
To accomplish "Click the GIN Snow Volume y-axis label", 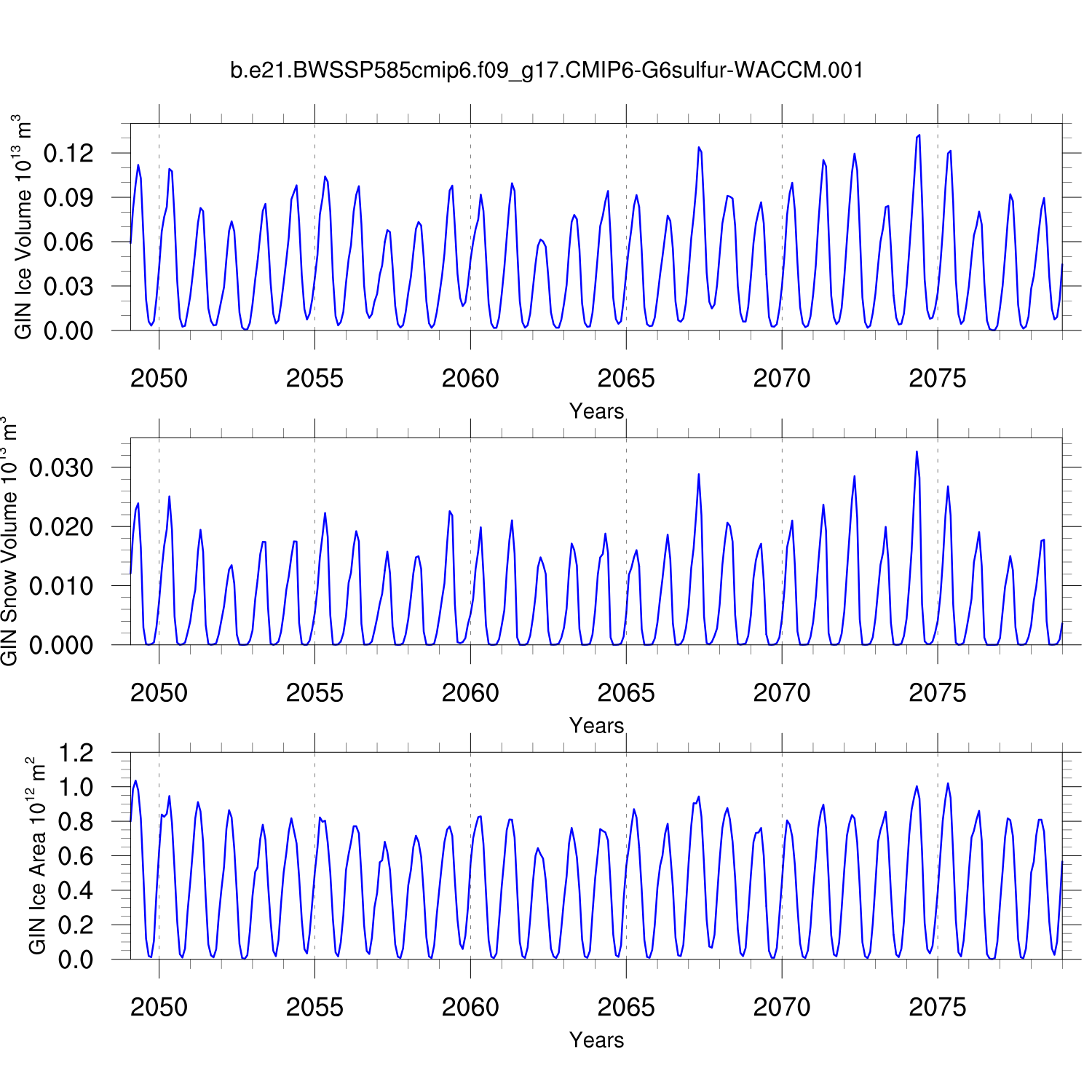I will (x=9, y=542).
